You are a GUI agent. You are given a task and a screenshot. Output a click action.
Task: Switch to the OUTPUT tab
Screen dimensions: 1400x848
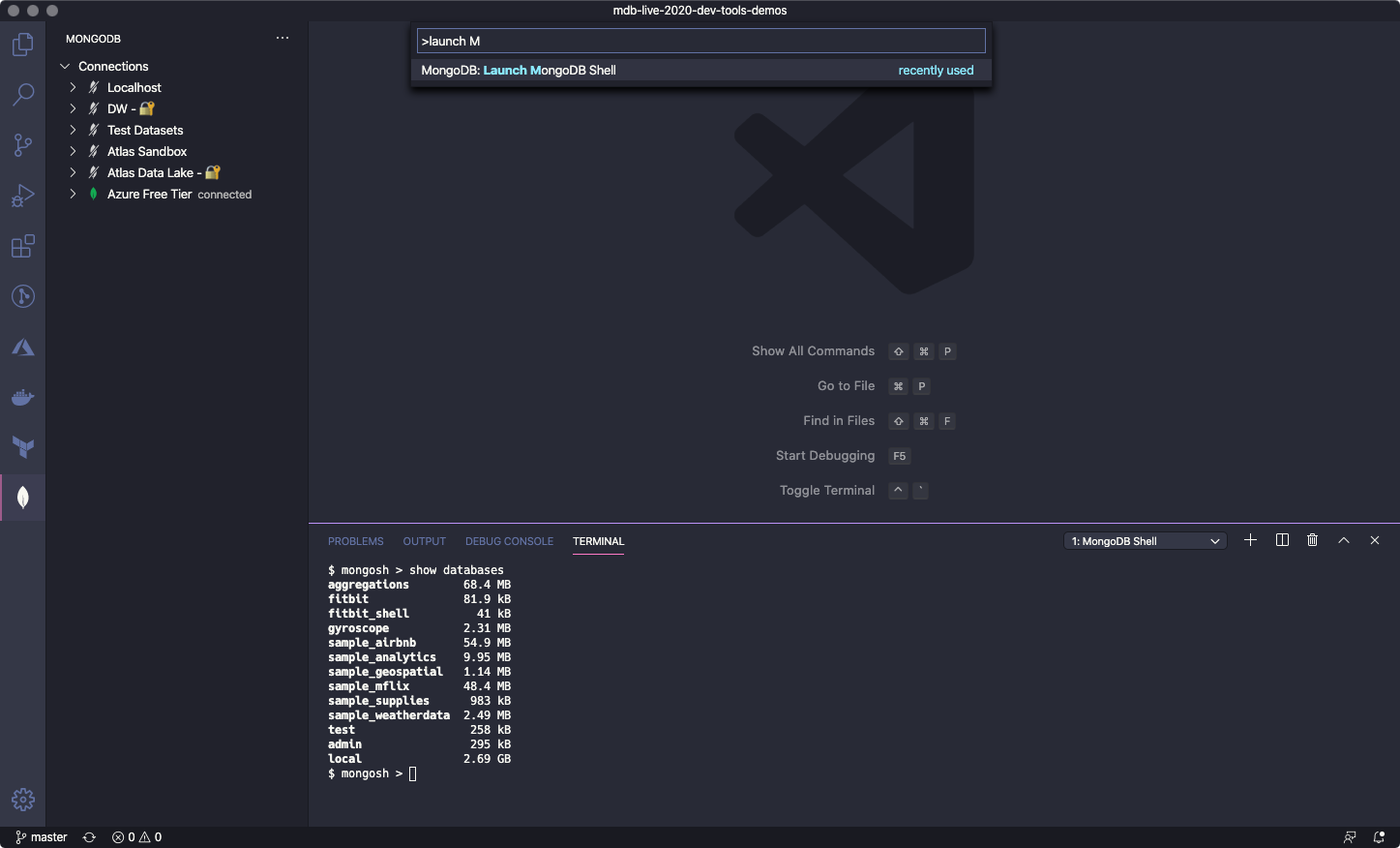pos(425,541)
